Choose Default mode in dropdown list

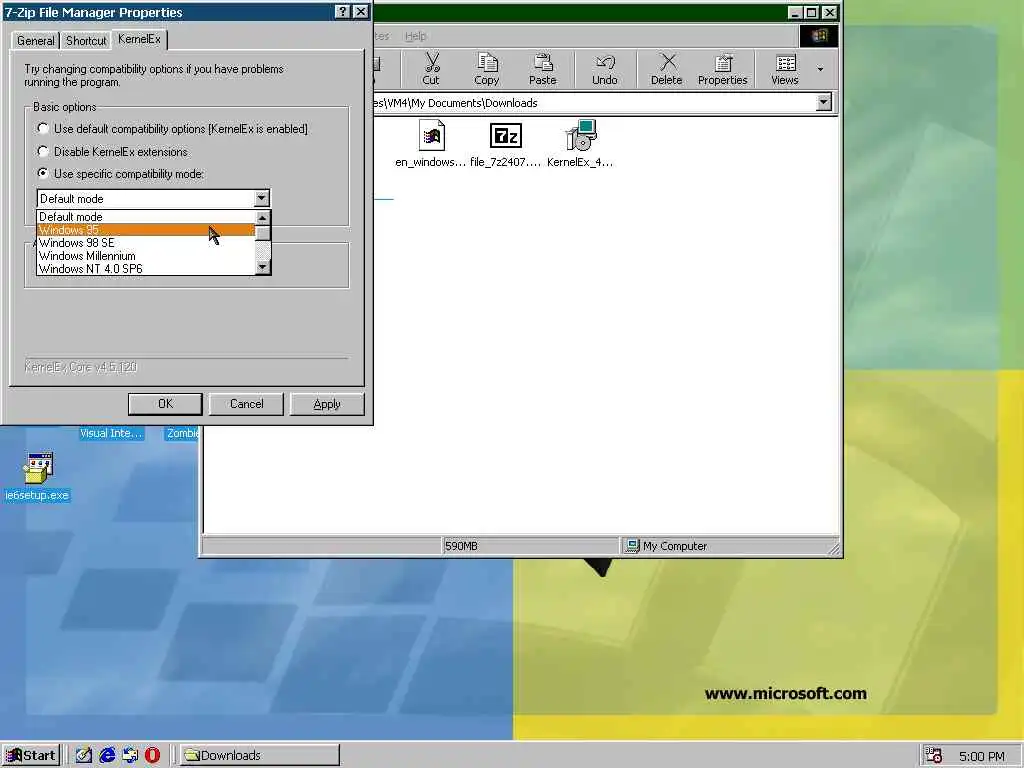[146, 217]
